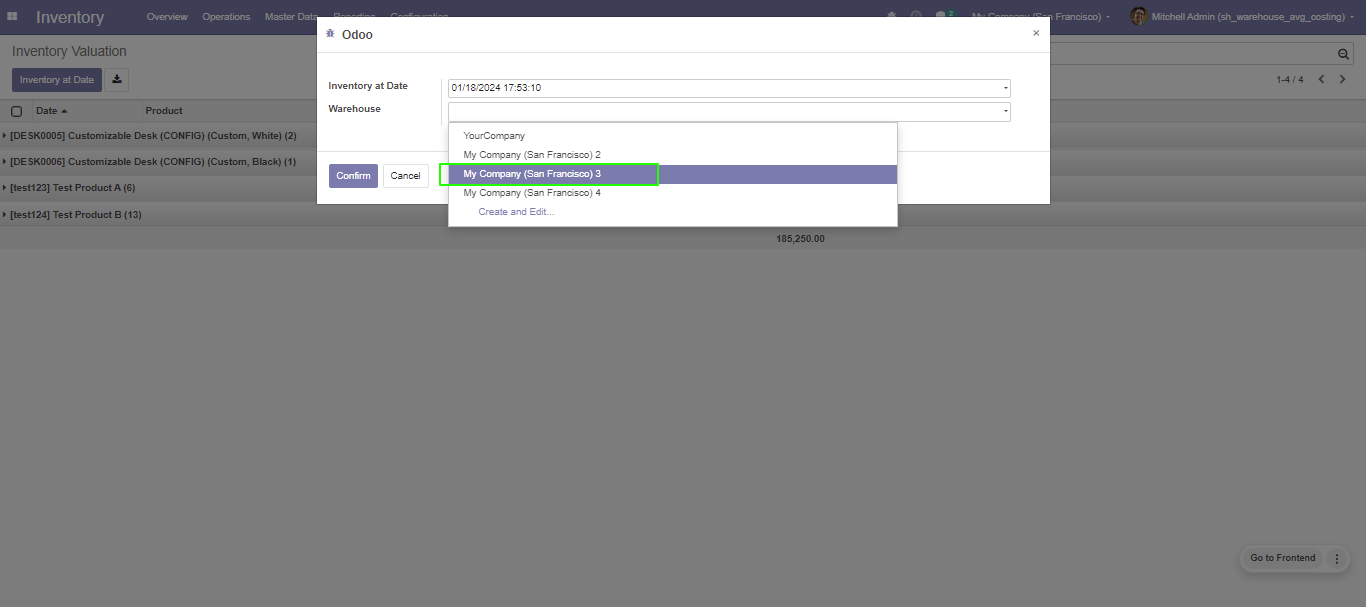Screen dimensions: 1366x607
Task: Open the apps grid menu icon
Action: [x=13, y=16]
